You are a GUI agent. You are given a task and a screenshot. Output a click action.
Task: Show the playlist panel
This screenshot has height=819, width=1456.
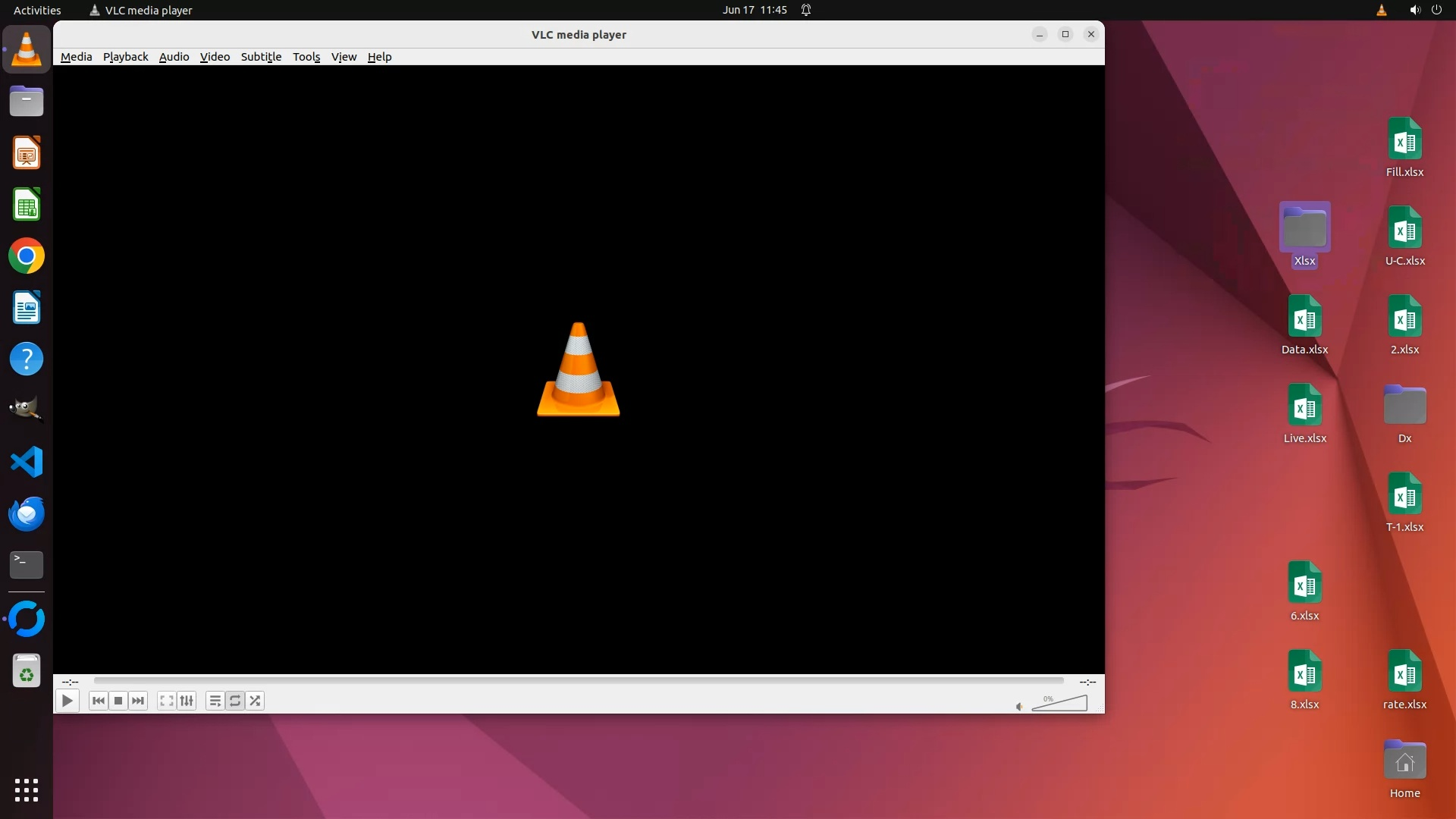215,701
